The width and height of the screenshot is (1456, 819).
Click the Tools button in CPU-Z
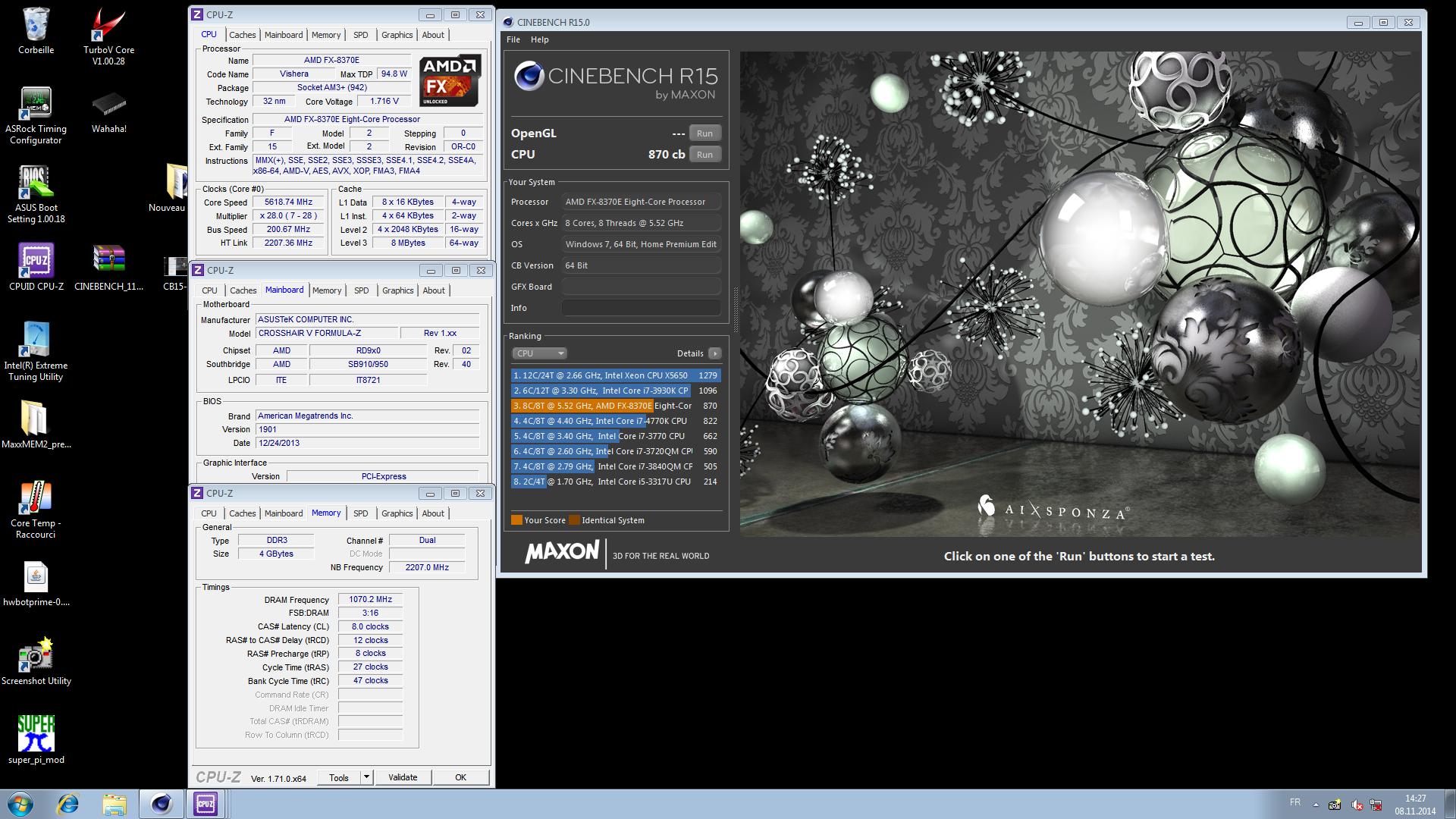pyautogui.click(x=339, y=777)
